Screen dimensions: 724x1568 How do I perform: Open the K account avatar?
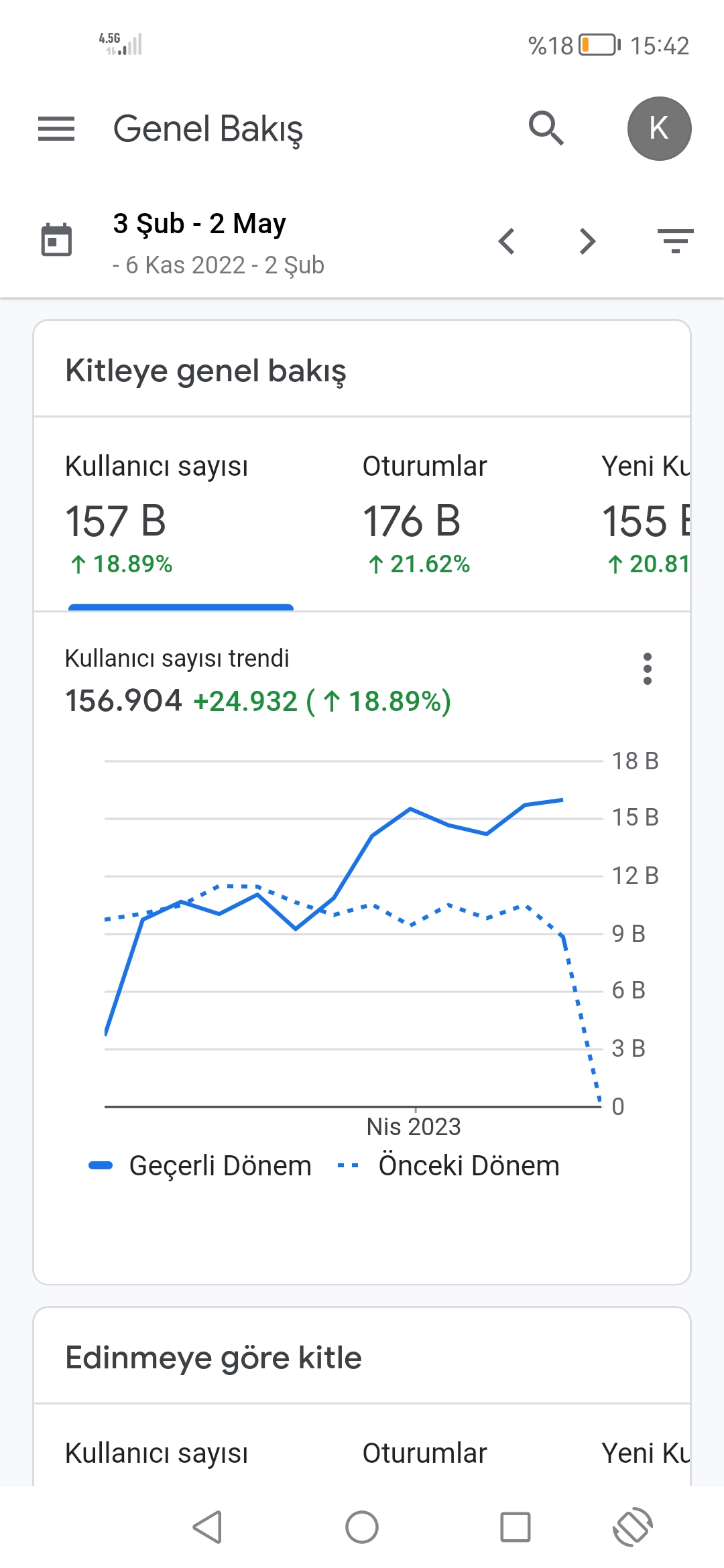click(659, 129)
